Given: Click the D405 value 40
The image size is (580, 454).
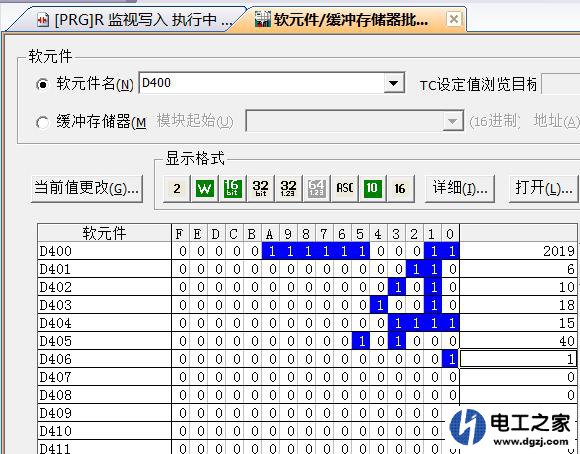Looking at the screenshot, I should 518,341.
